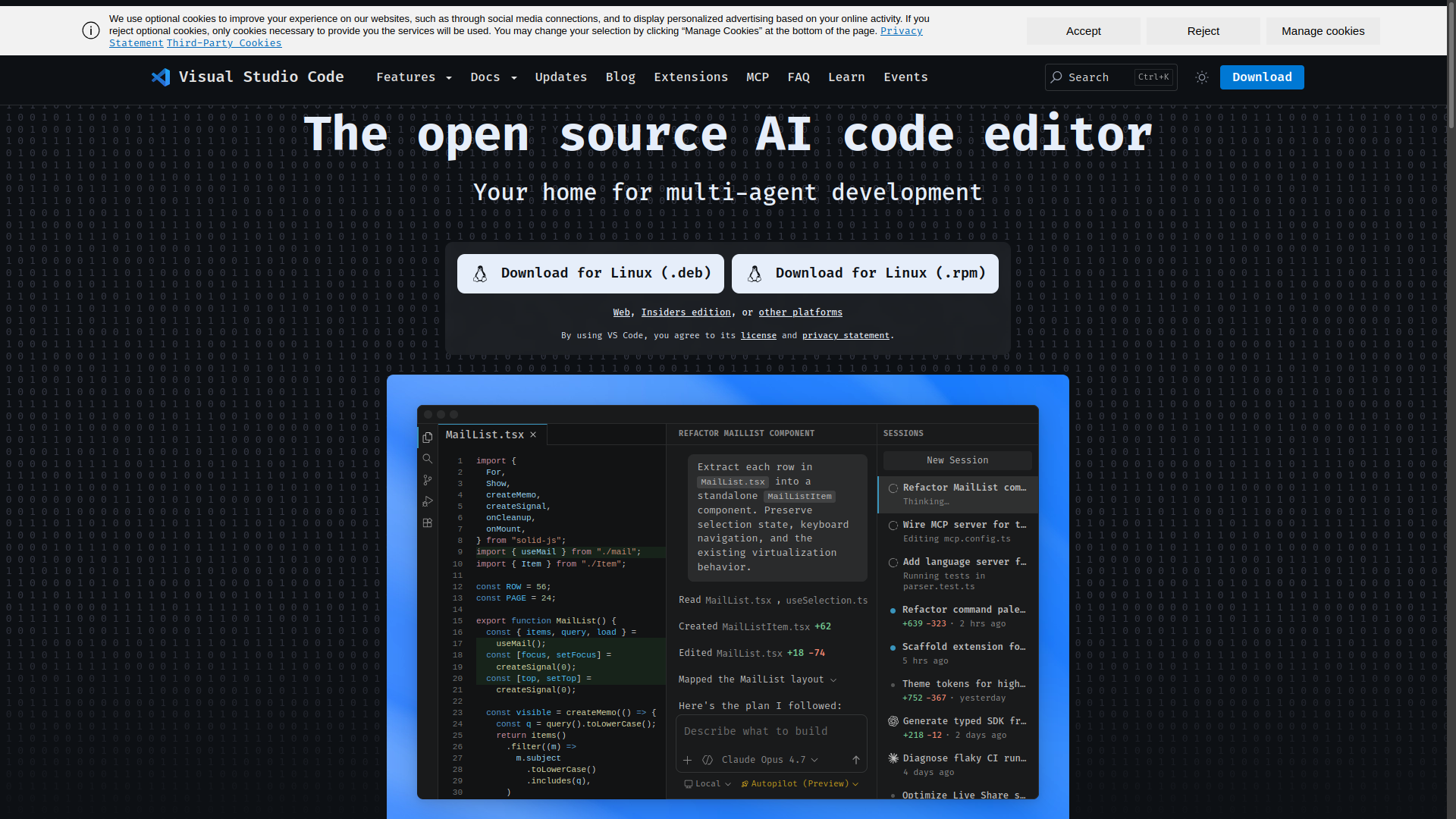This screenshot has width=1456, height=819.
Task: Click useSelection.ts in the Read line
Action: tap(827, 601)
